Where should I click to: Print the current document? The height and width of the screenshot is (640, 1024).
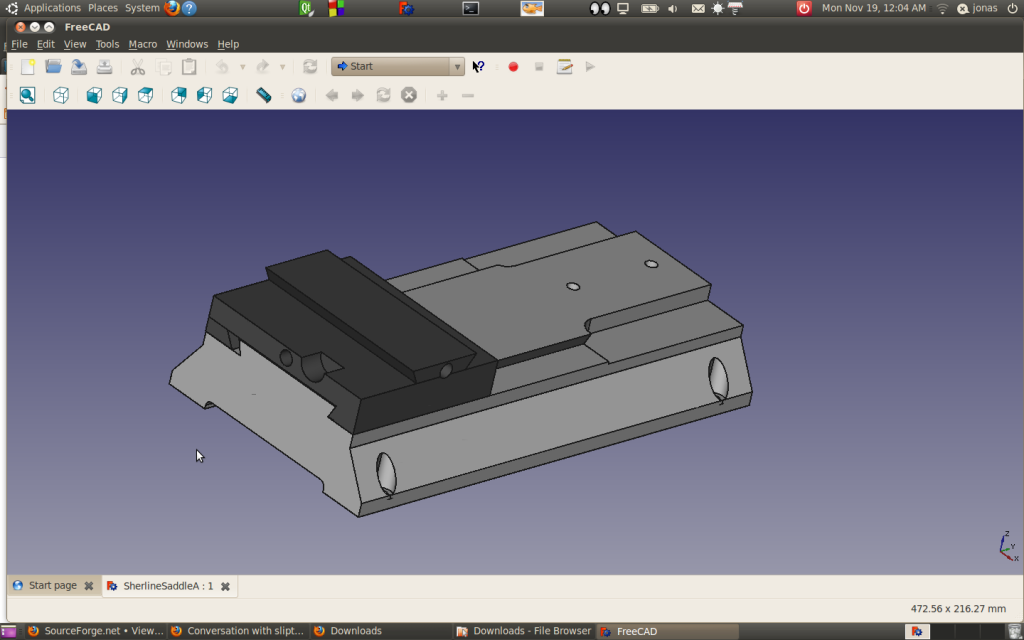click(x=104, y=66)
